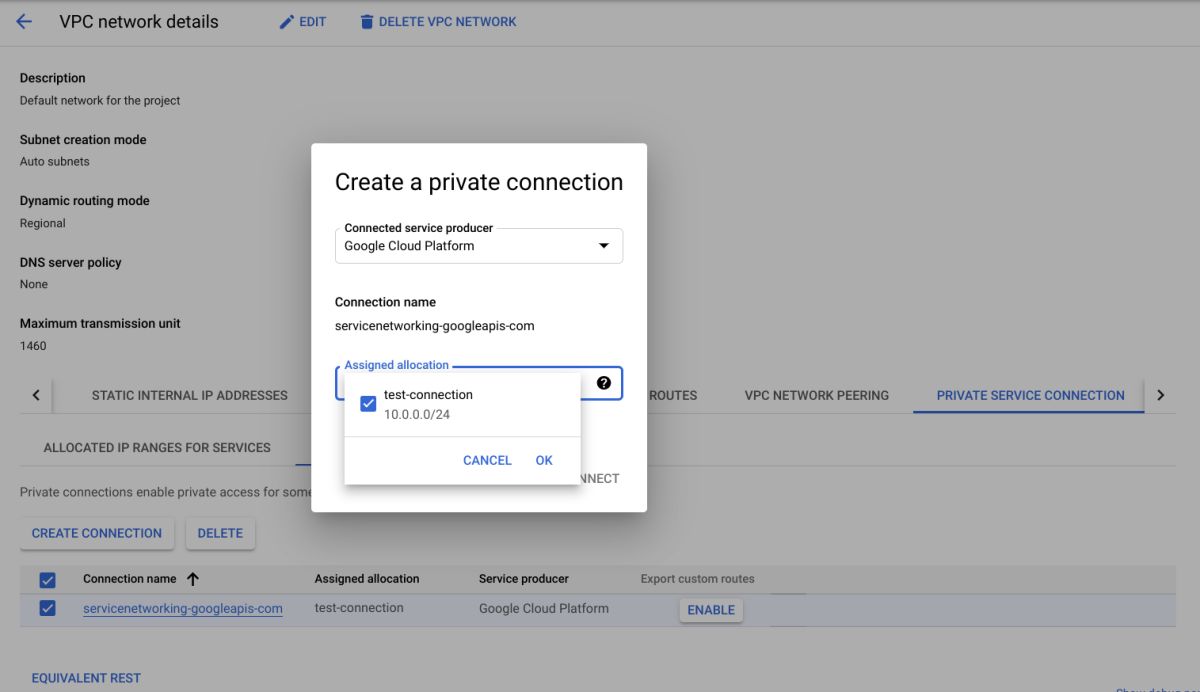
Task: Open Allocated IP Ranges for Services subtab
Action: point(157,447)
